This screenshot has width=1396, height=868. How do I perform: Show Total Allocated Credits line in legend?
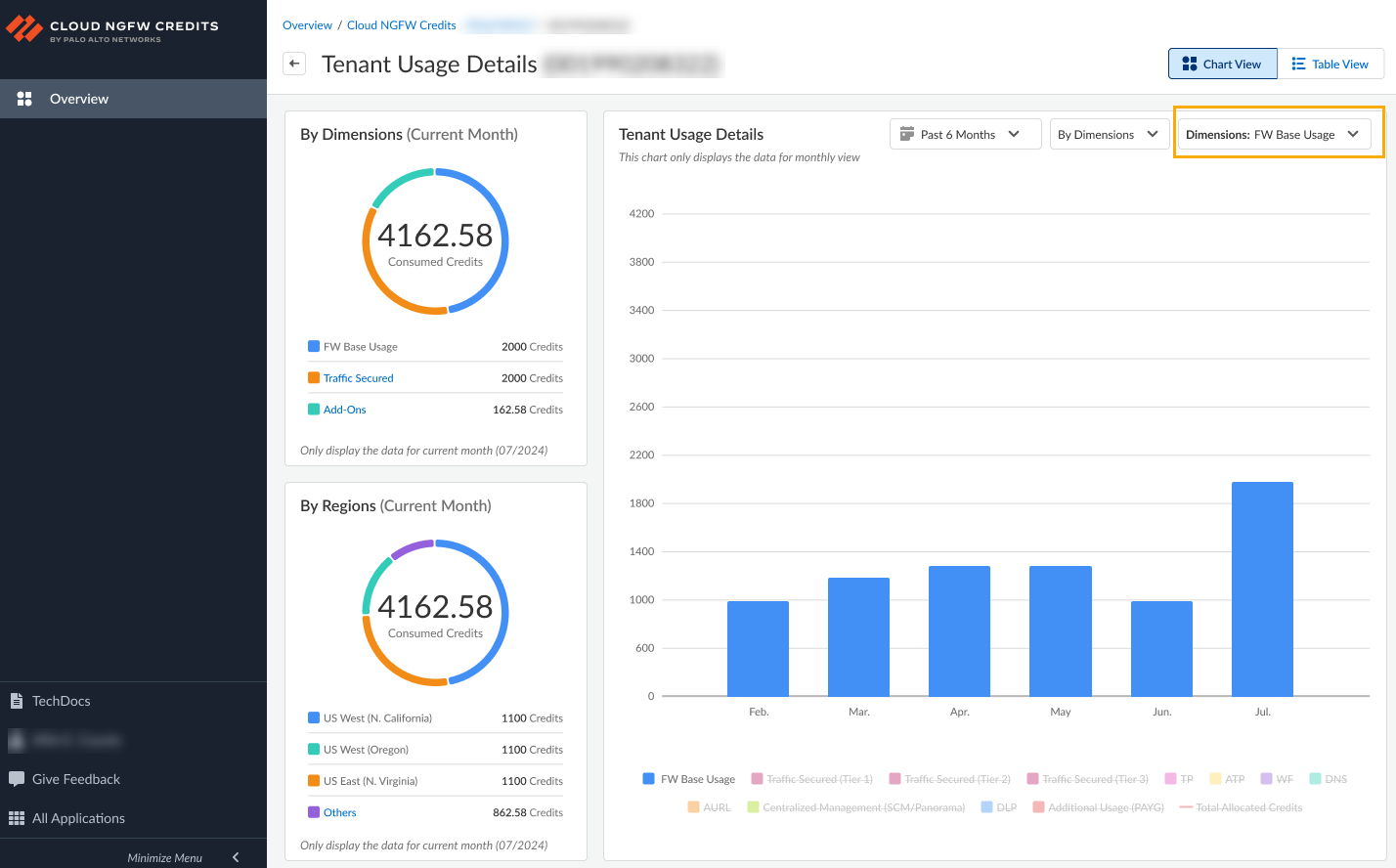tap(1242, 807)
